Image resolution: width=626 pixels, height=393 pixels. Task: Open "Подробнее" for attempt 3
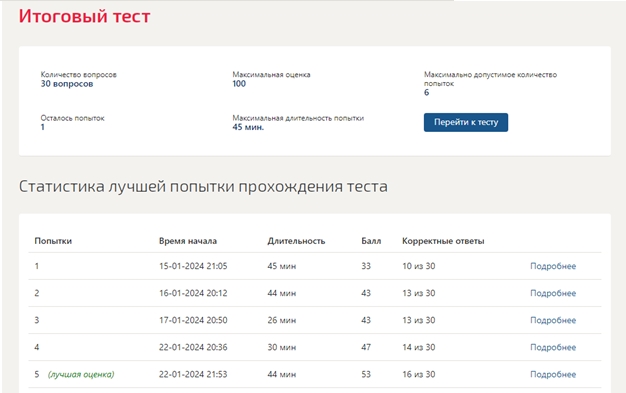(x=553, y=320)
